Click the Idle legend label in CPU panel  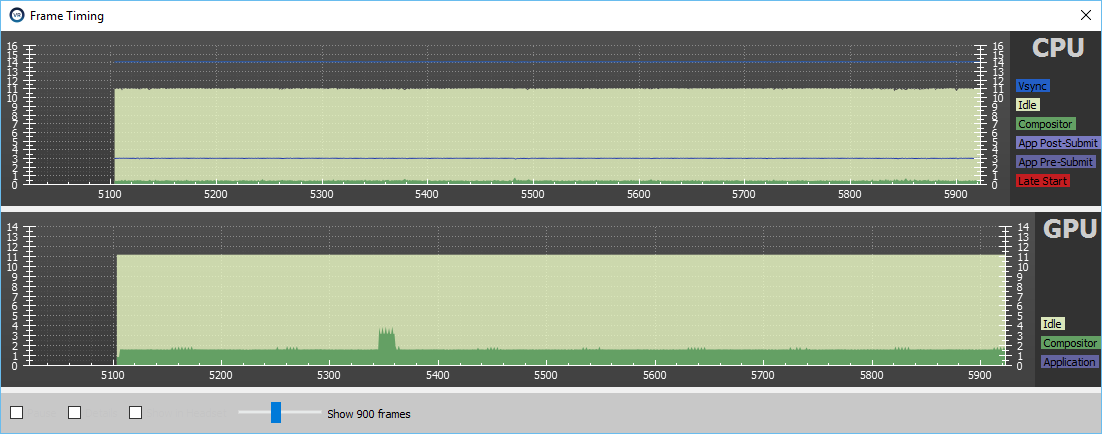(x=1028, y=105)
